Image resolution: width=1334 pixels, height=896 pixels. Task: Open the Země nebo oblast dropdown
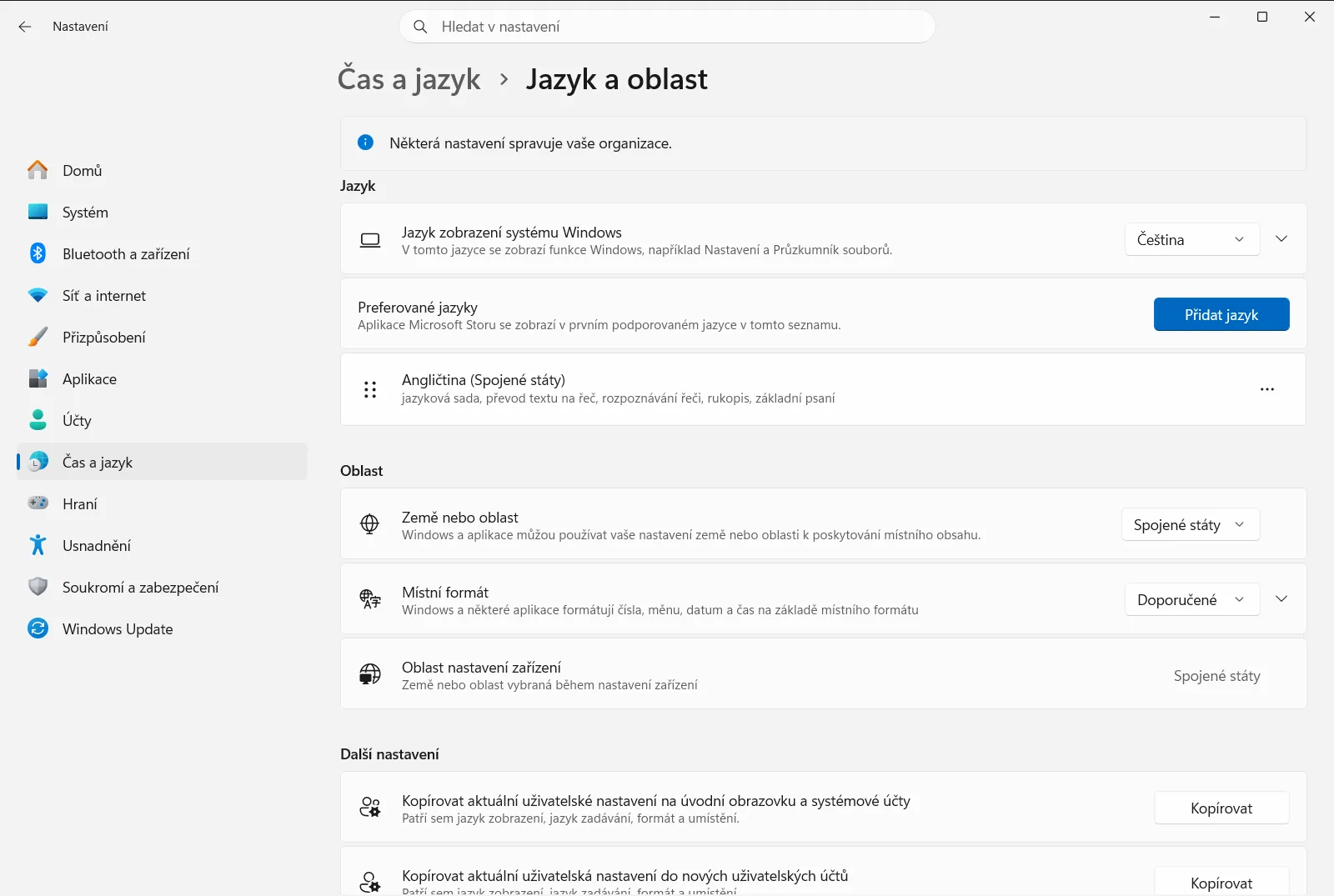click(x=1190, y=524)
